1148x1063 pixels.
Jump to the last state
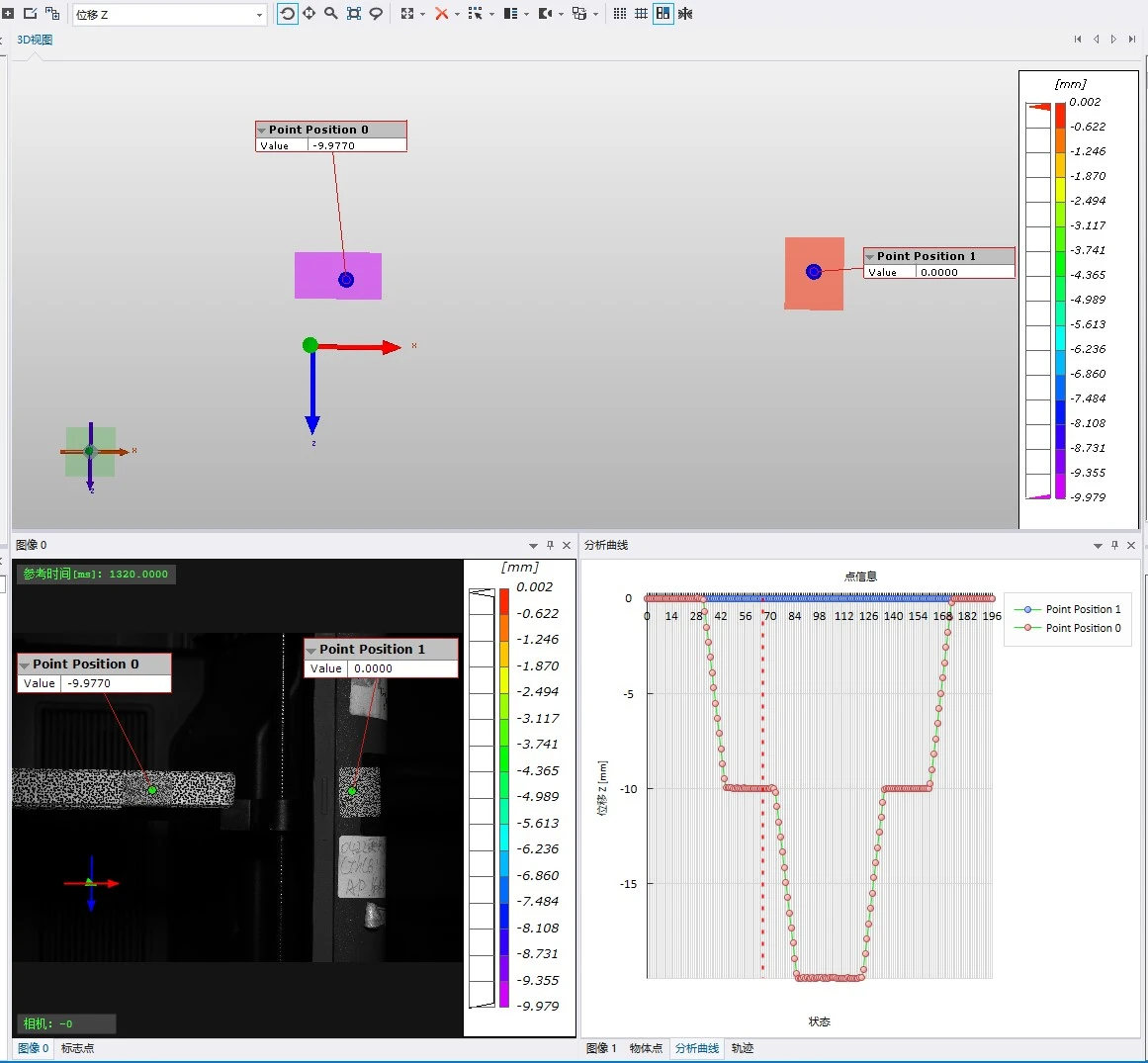click(x=1132, y=40)
